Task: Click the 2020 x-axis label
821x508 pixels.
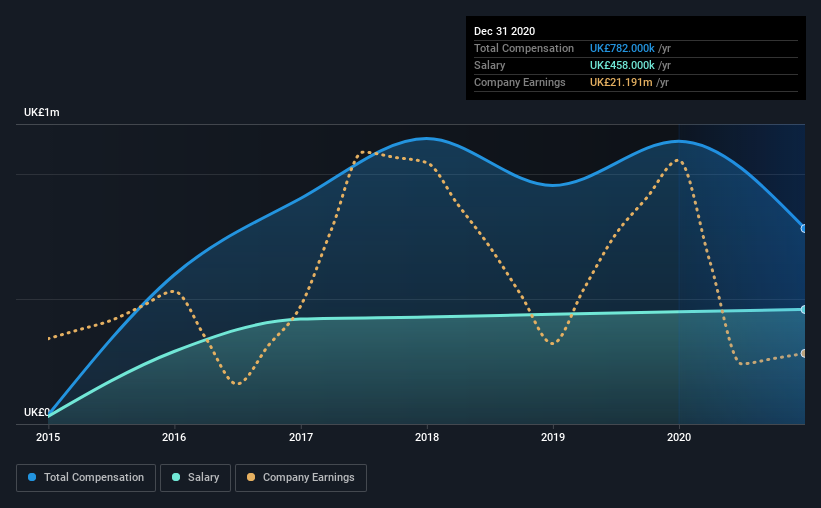Action: tap(679, 437)
